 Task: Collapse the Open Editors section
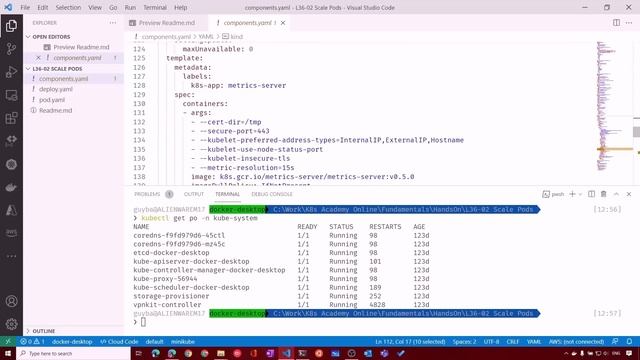point(51,37)
